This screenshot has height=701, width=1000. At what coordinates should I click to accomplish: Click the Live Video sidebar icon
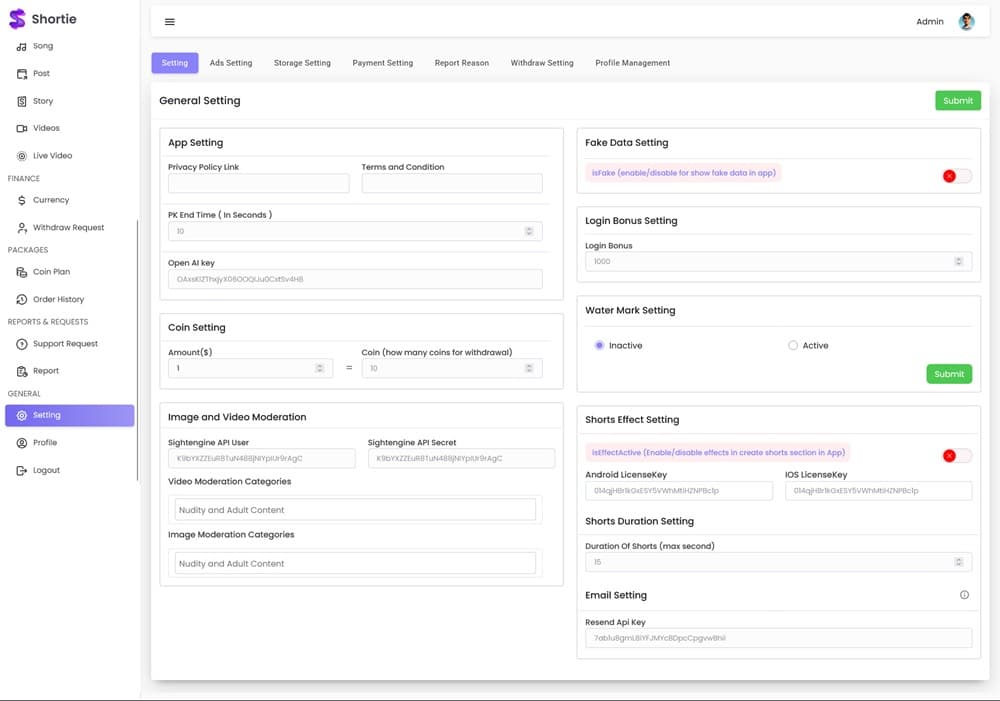pyautogui.click(x=22, y=156)
